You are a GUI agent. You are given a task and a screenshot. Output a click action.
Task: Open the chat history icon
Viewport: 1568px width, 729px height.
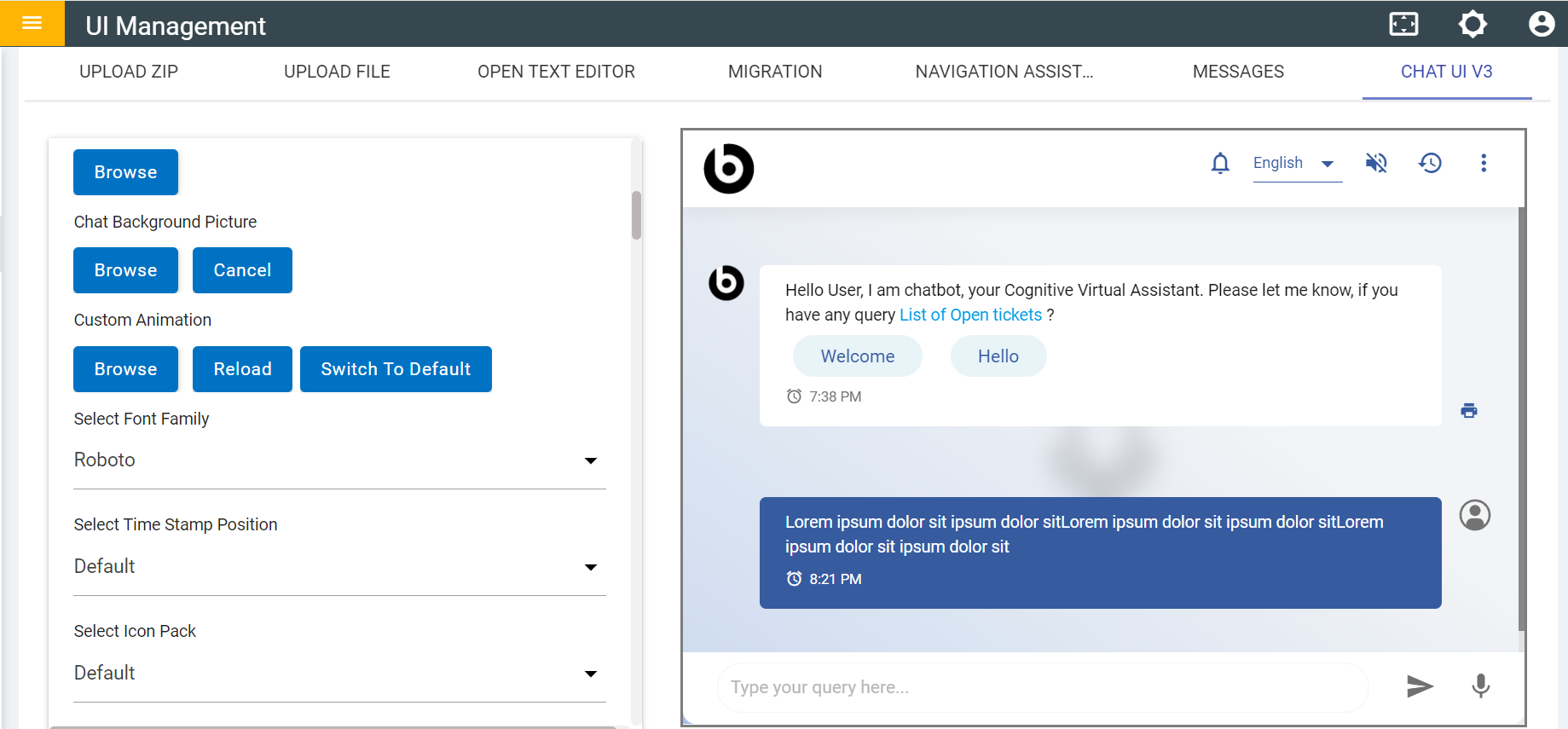point(1430,163)
